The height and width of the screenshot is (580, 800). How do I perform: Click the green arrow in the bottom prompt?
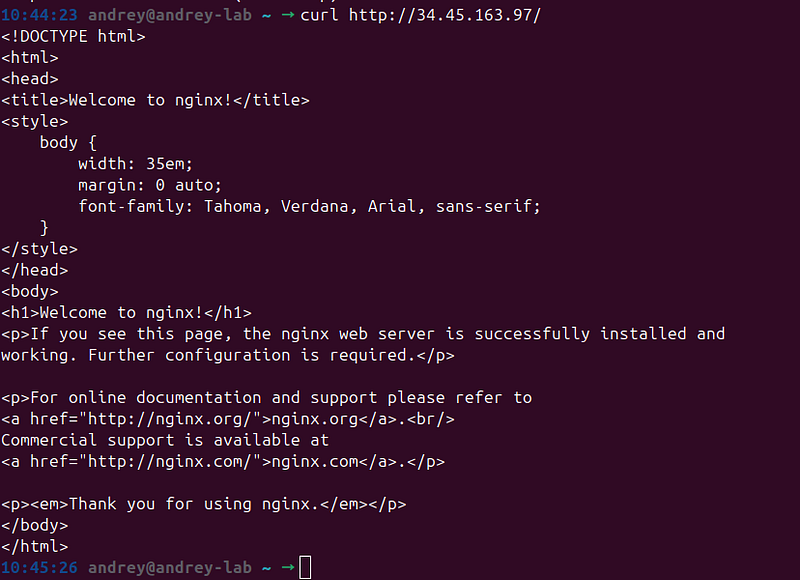pos(288,567)
